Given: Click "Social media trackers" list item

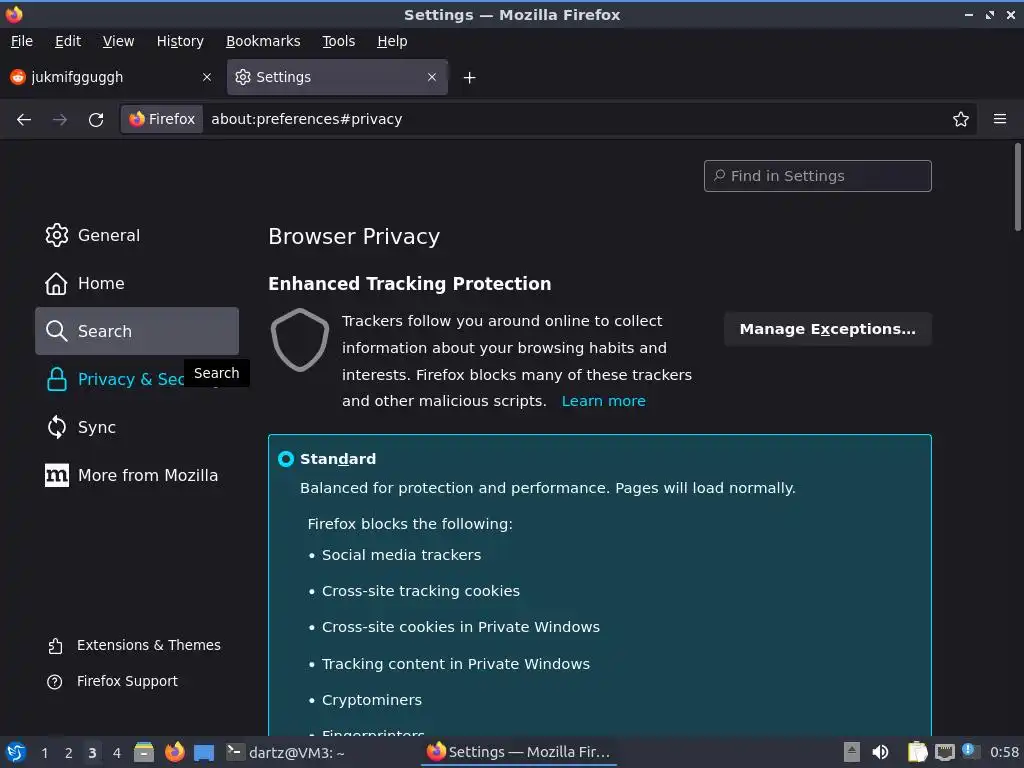Looking at the screenshot, I should pyautogui.click(x=401, y=555).
